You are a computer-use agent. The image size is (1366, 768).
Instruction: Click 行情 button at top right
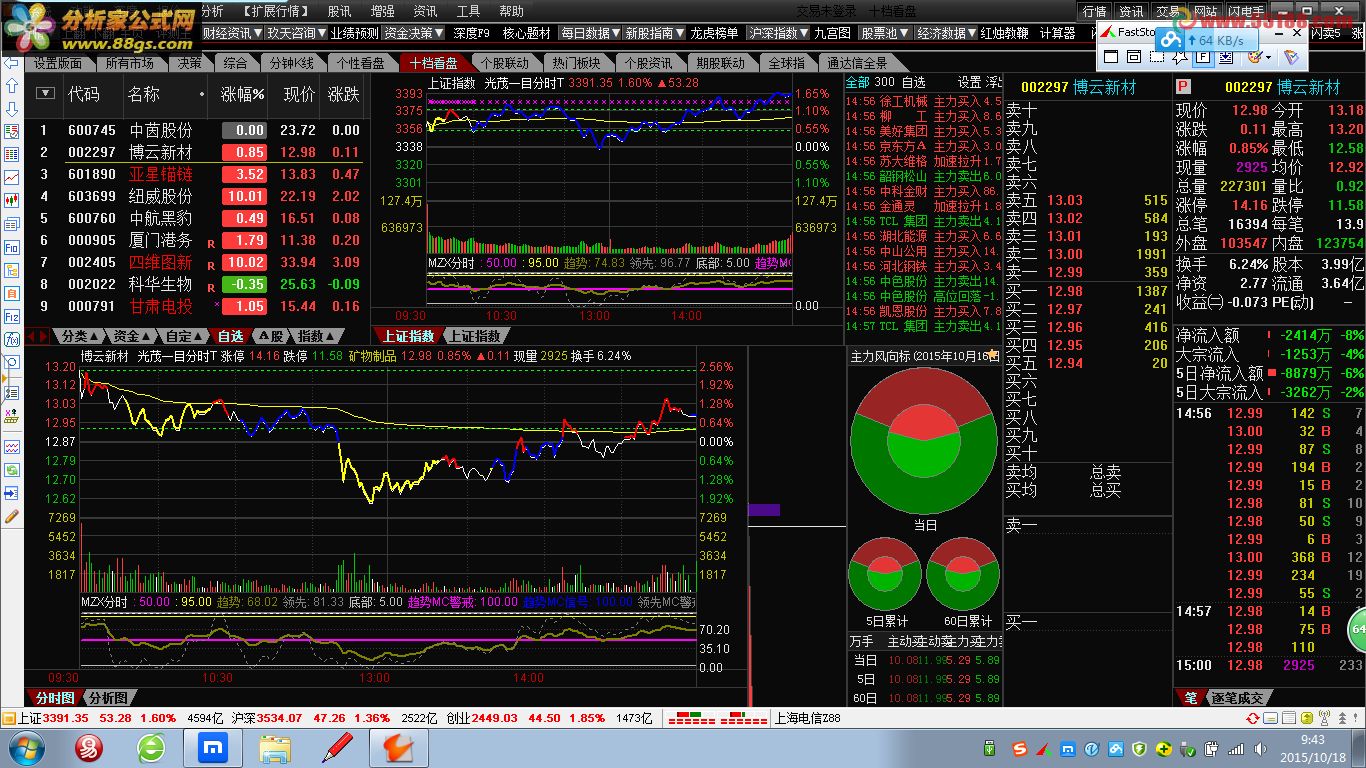1095,12
